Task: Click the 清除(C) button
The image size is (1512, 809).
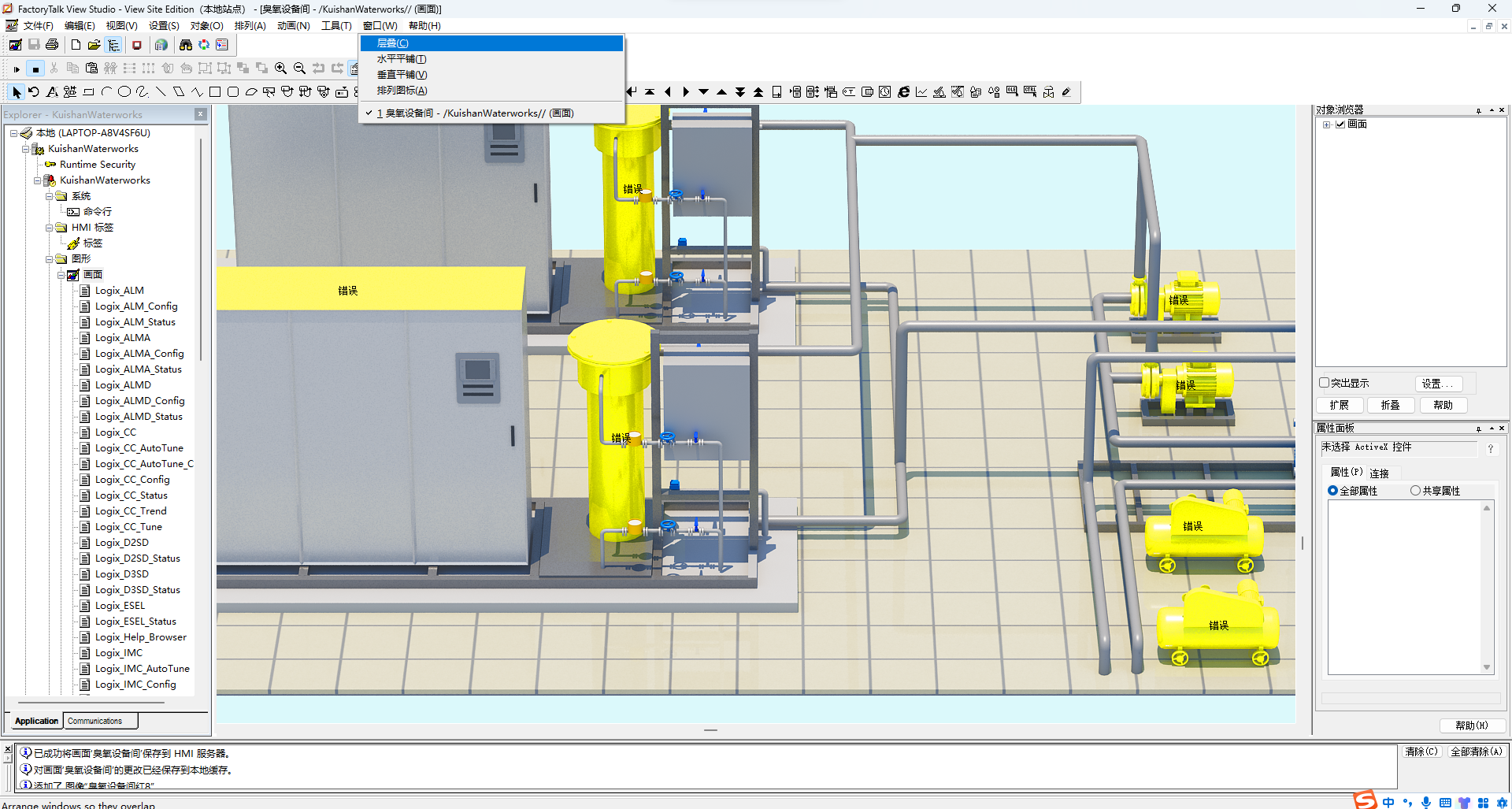Action: point(1421,751)
